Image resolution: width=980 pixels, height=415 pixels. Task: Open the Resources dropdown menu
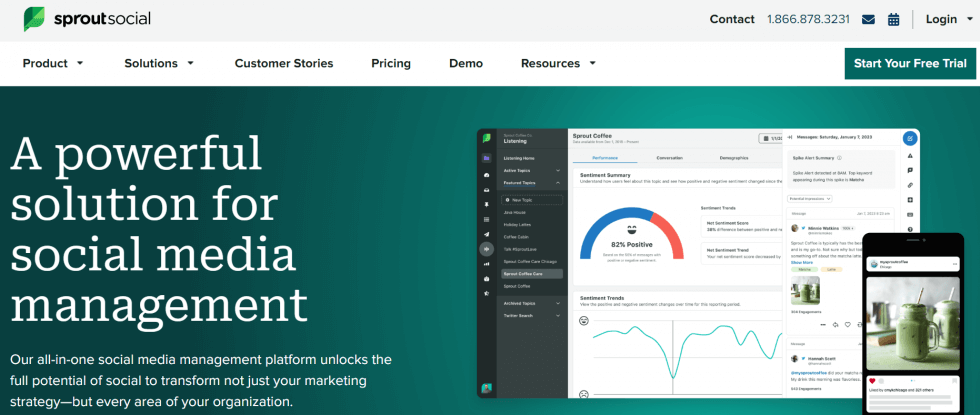(x=558, y=63)
